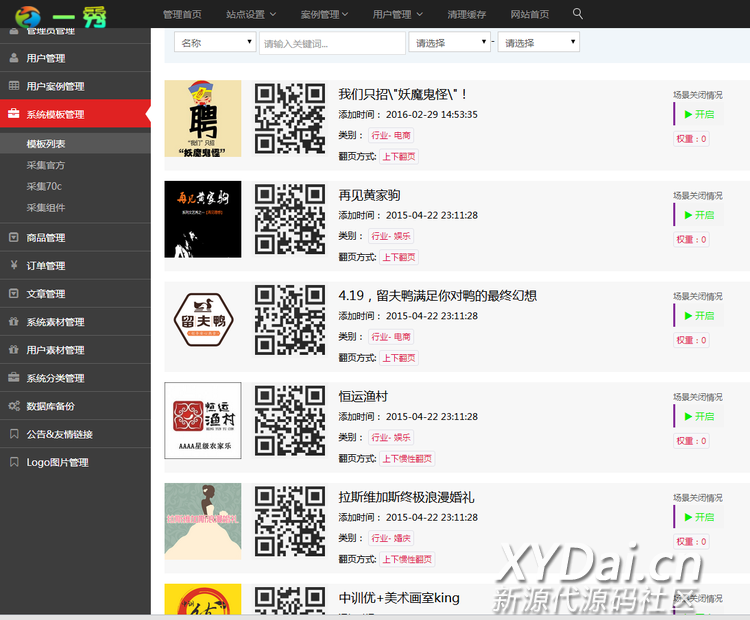
Task: Expand 站点设置 menu in top bar
Action: point(251,14)
